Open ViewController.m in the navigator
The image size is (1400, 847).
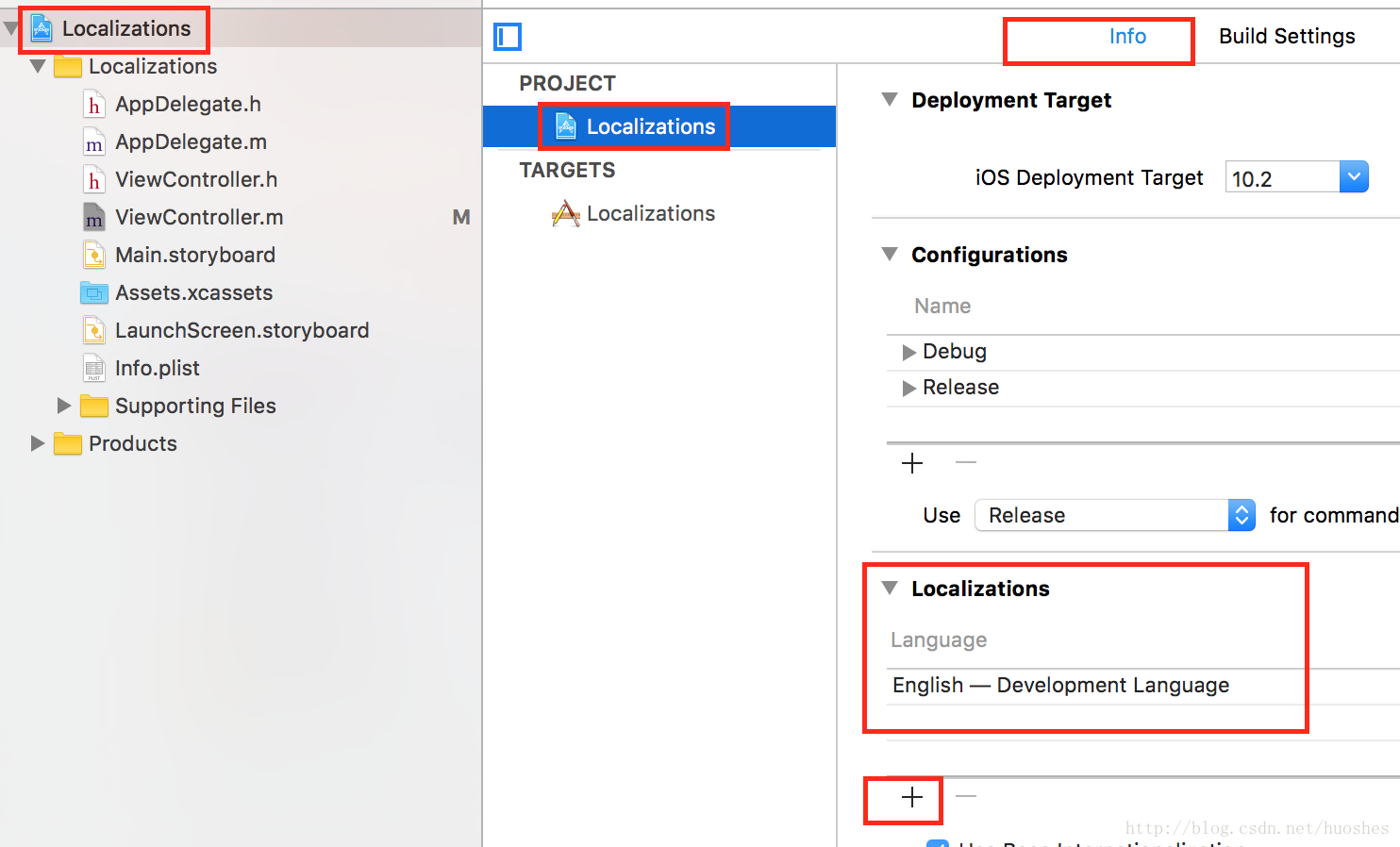click(x=199, y=217)
